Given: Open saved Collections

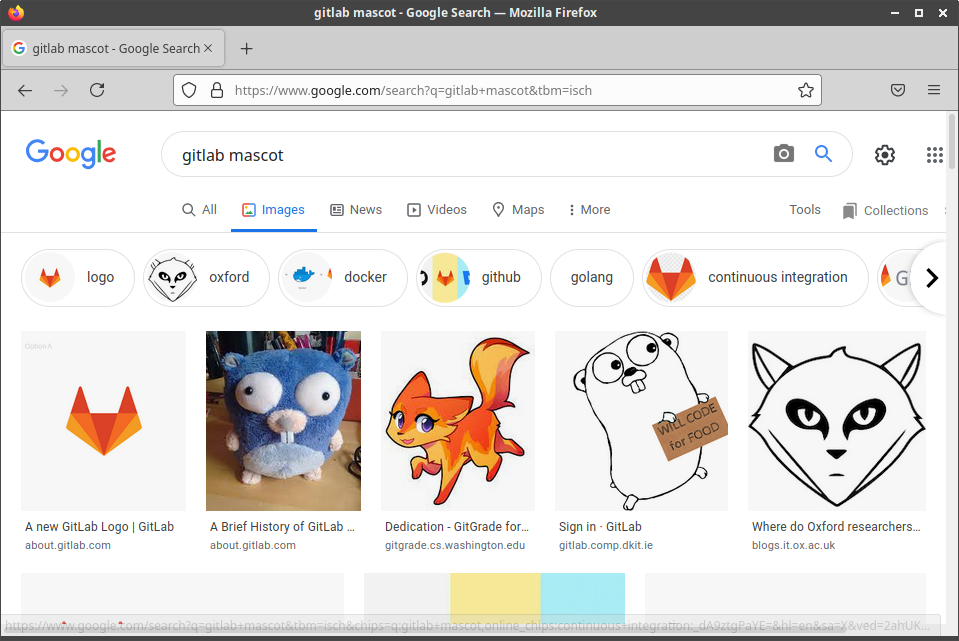Looking at the screenshot, I should coord(885,210).
